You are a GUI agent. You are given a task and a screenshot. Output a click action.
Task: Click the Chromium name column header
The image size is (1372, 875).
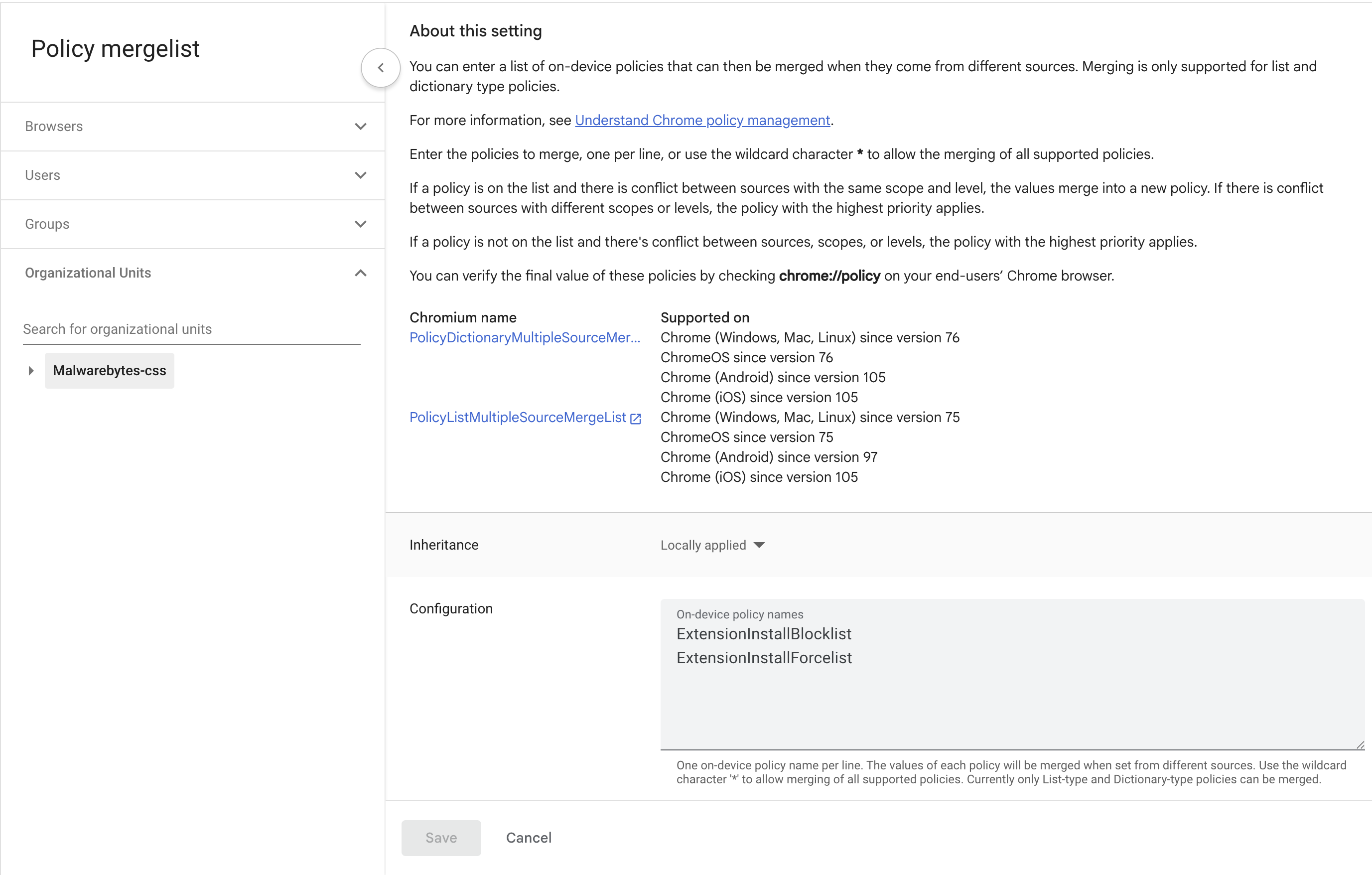pos(463,317)
